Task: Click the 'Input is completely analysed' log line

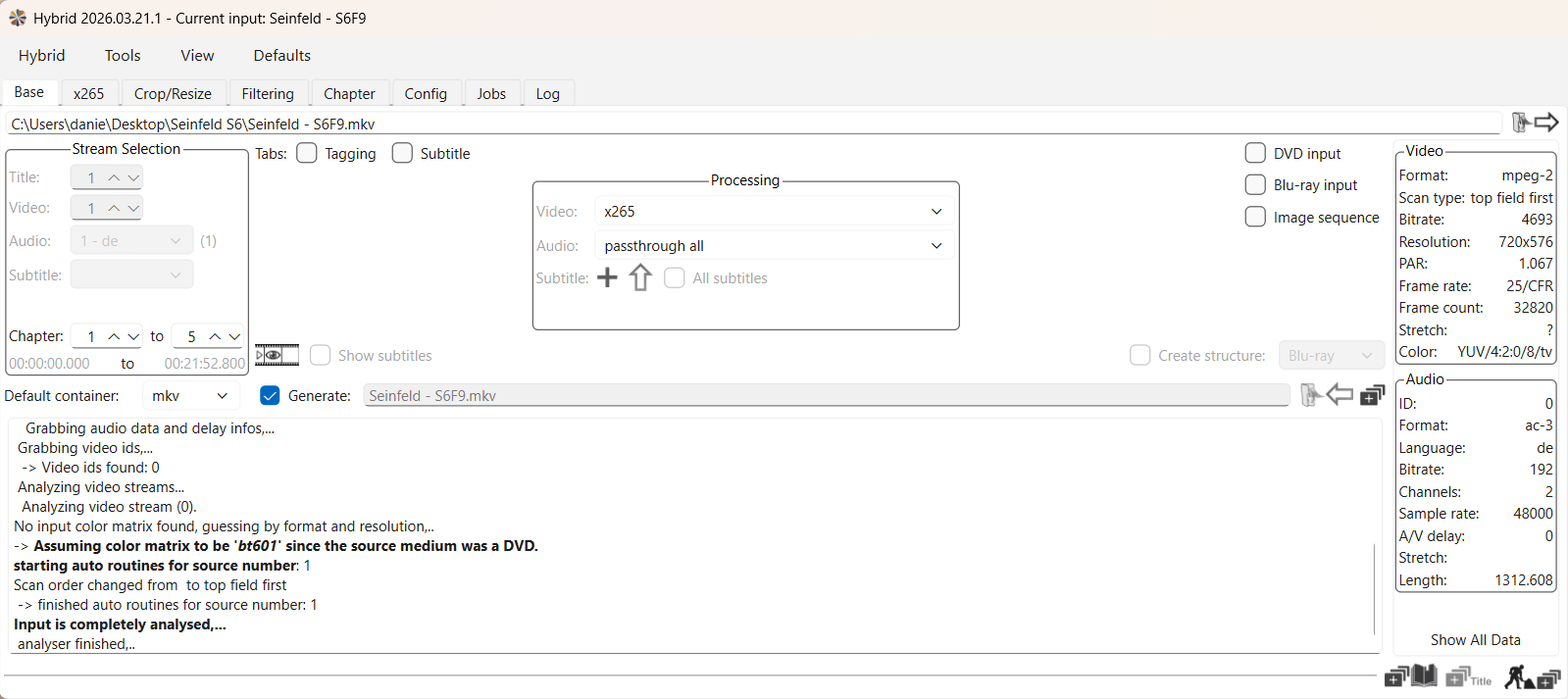Action: pos(120,624)
